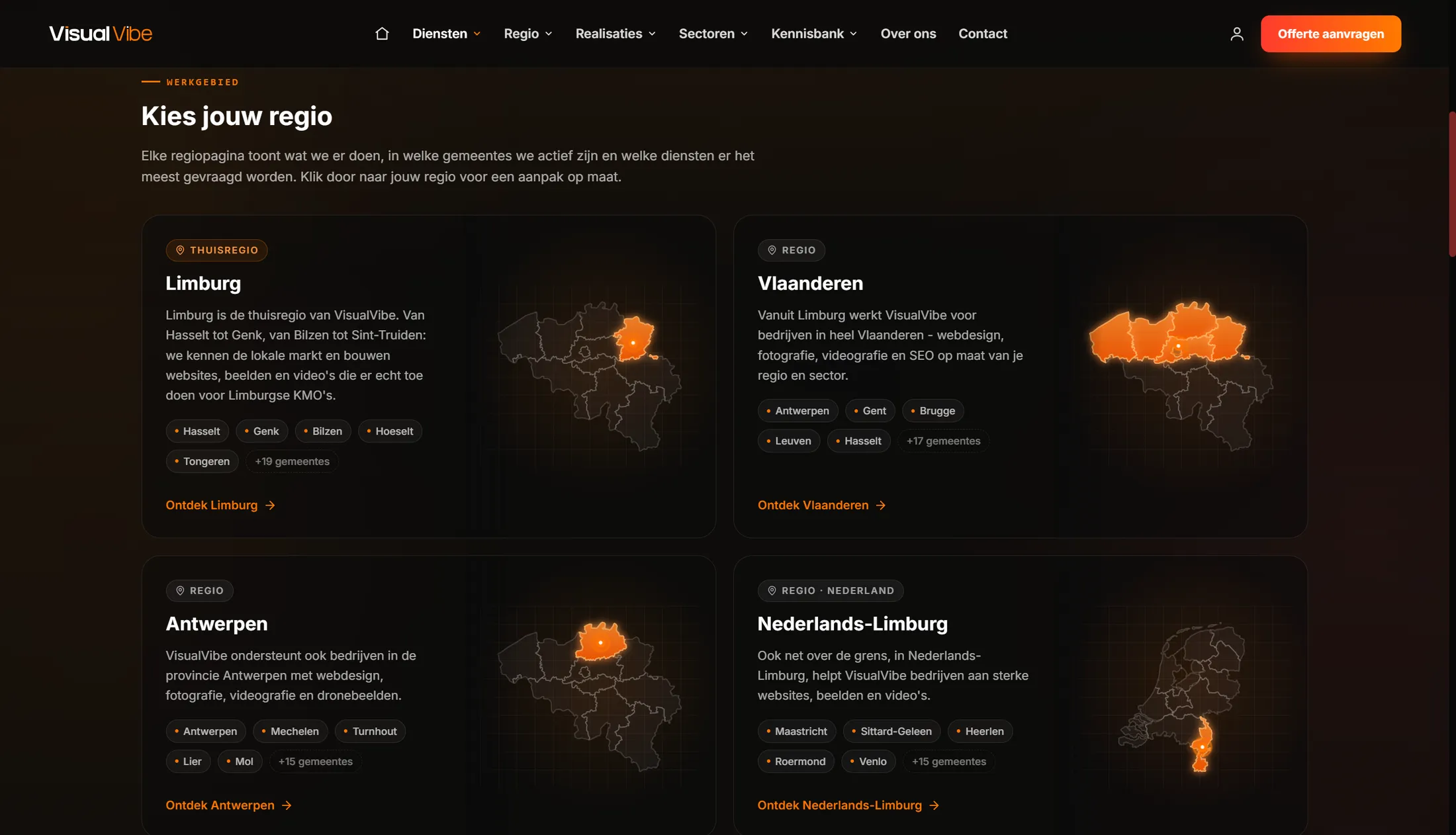Click the pin icon in Thuisregio badge
Image resolution: width=1456 pixels, height=835 pixels.
(180, 249)
